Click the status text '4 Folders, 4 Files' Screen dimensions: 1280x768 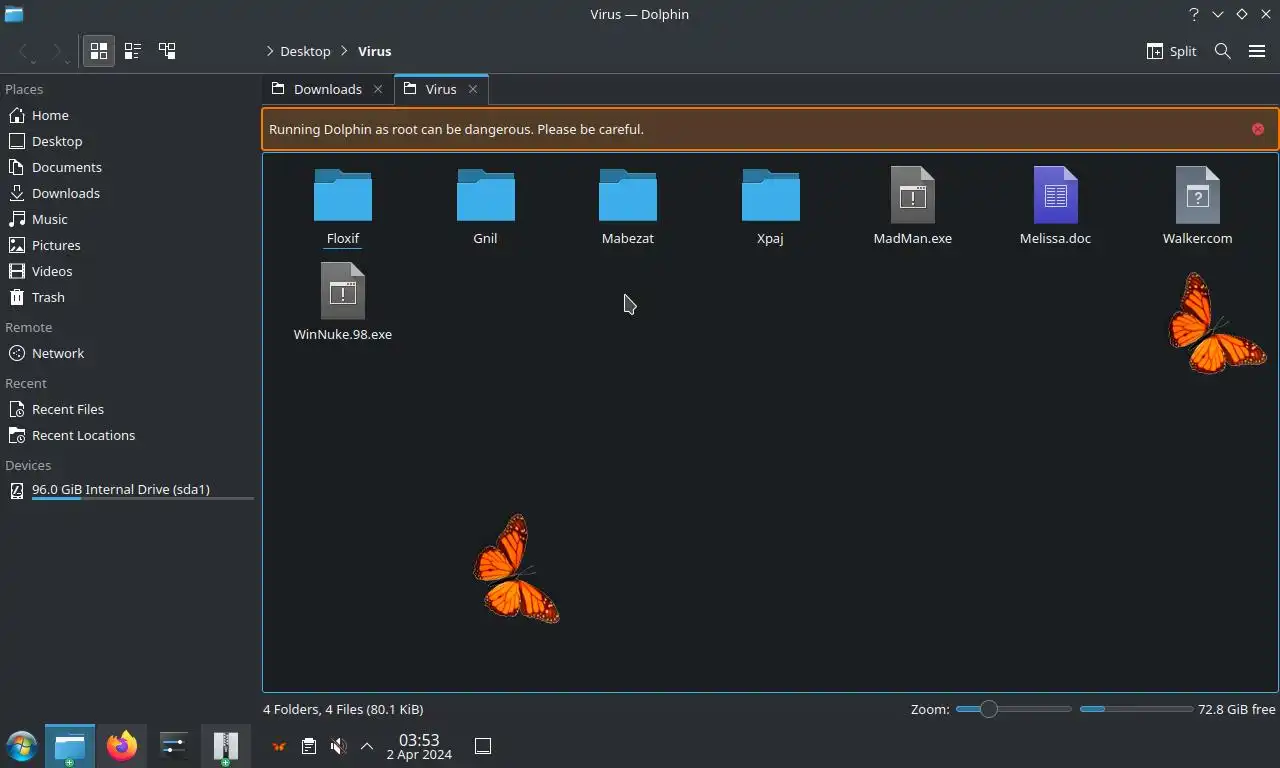pyautogui.click(x=343, y=709)
